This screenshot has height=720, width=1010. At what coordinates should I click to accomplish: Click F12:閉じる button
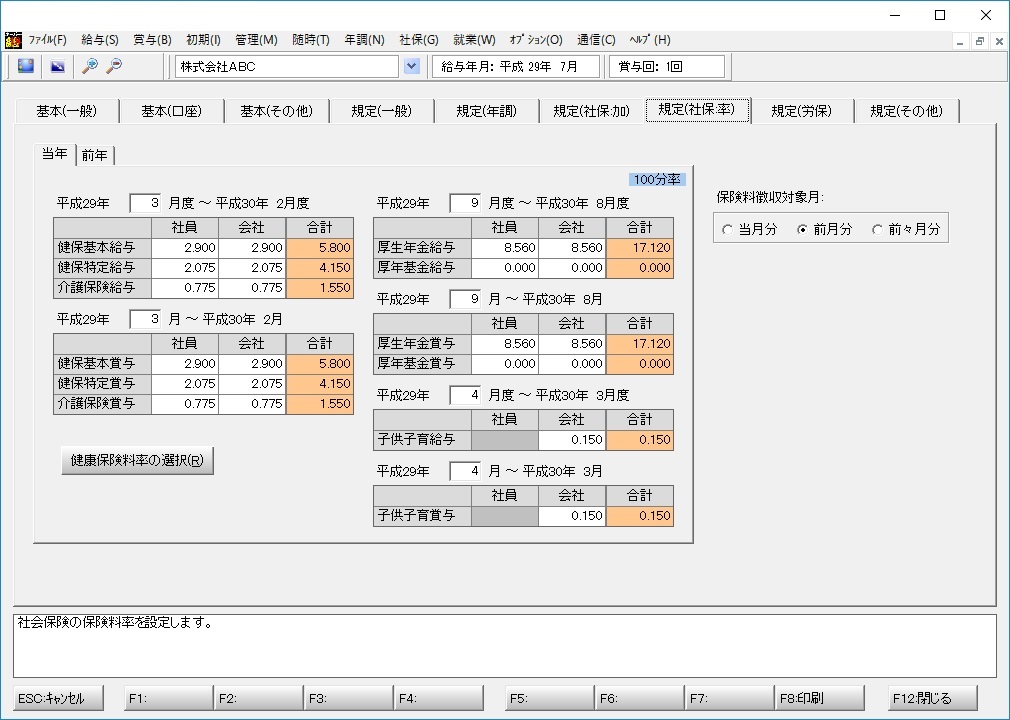(x=933, y=698)
